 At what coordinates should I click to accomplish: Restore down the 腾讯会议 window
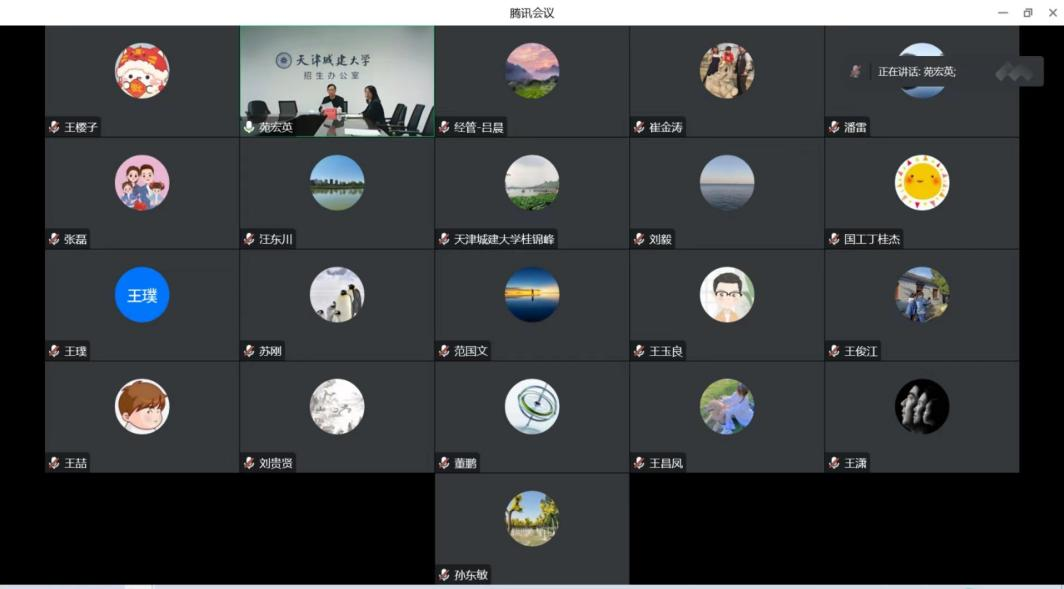coord(1027,13)
